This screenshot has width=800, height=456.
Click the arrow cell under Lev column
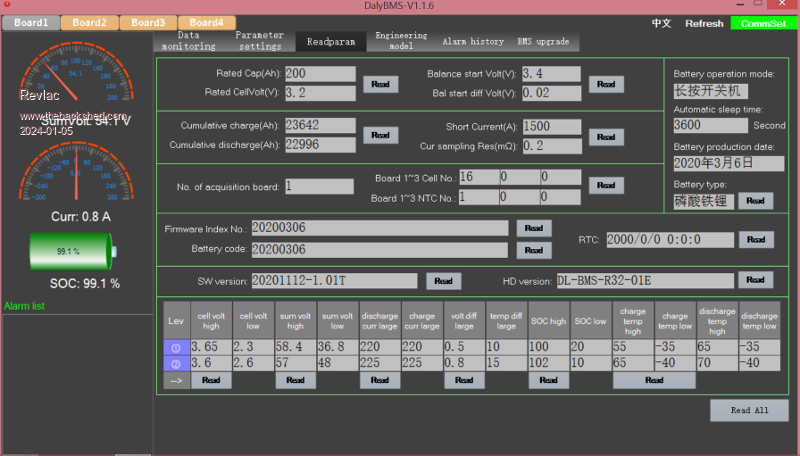click(x=176, y=380)
